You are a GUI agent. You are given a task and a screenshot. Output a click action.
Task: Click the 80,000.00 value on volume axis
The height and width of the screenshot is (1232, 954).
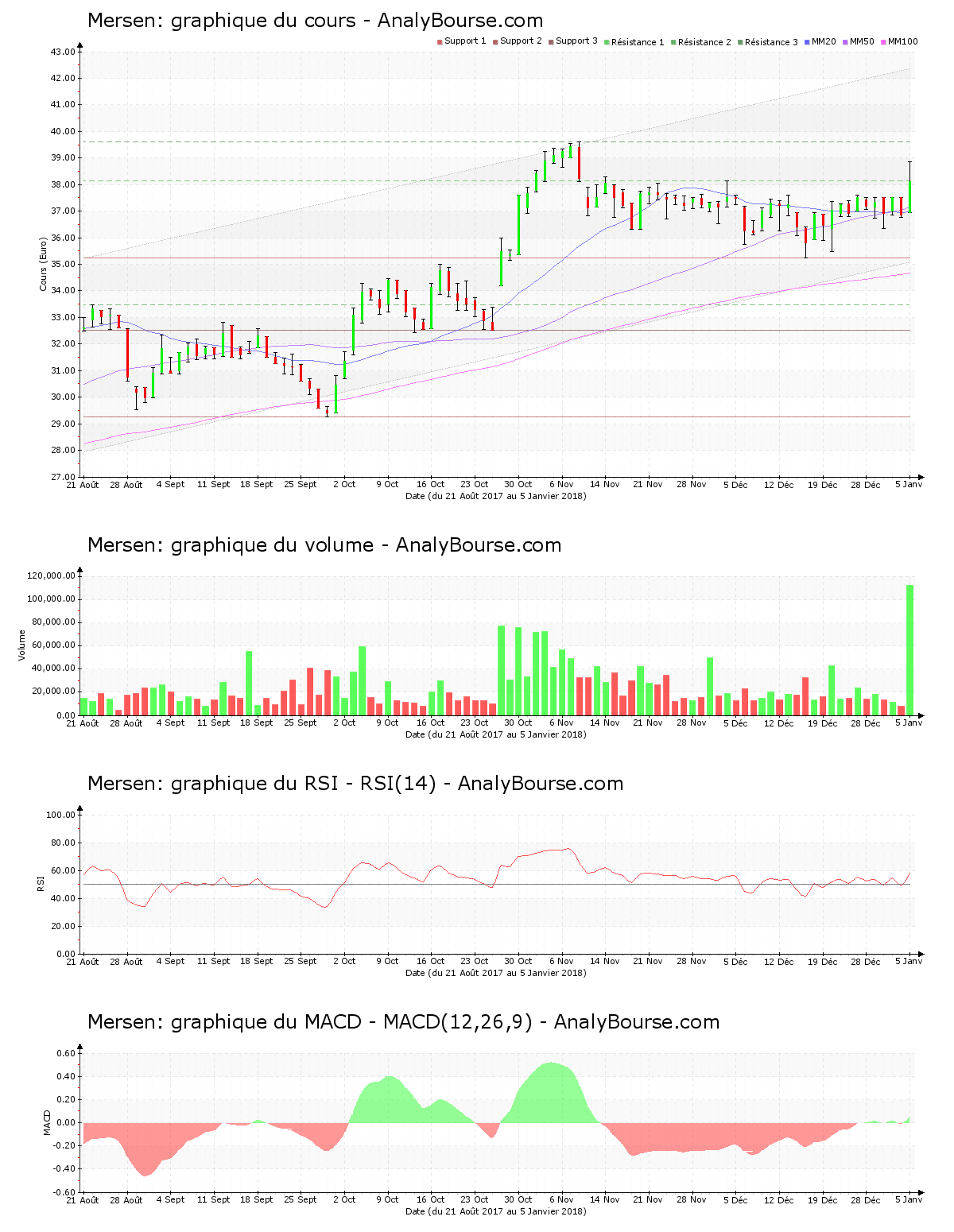pyautogui.click(x=53, y=622)
